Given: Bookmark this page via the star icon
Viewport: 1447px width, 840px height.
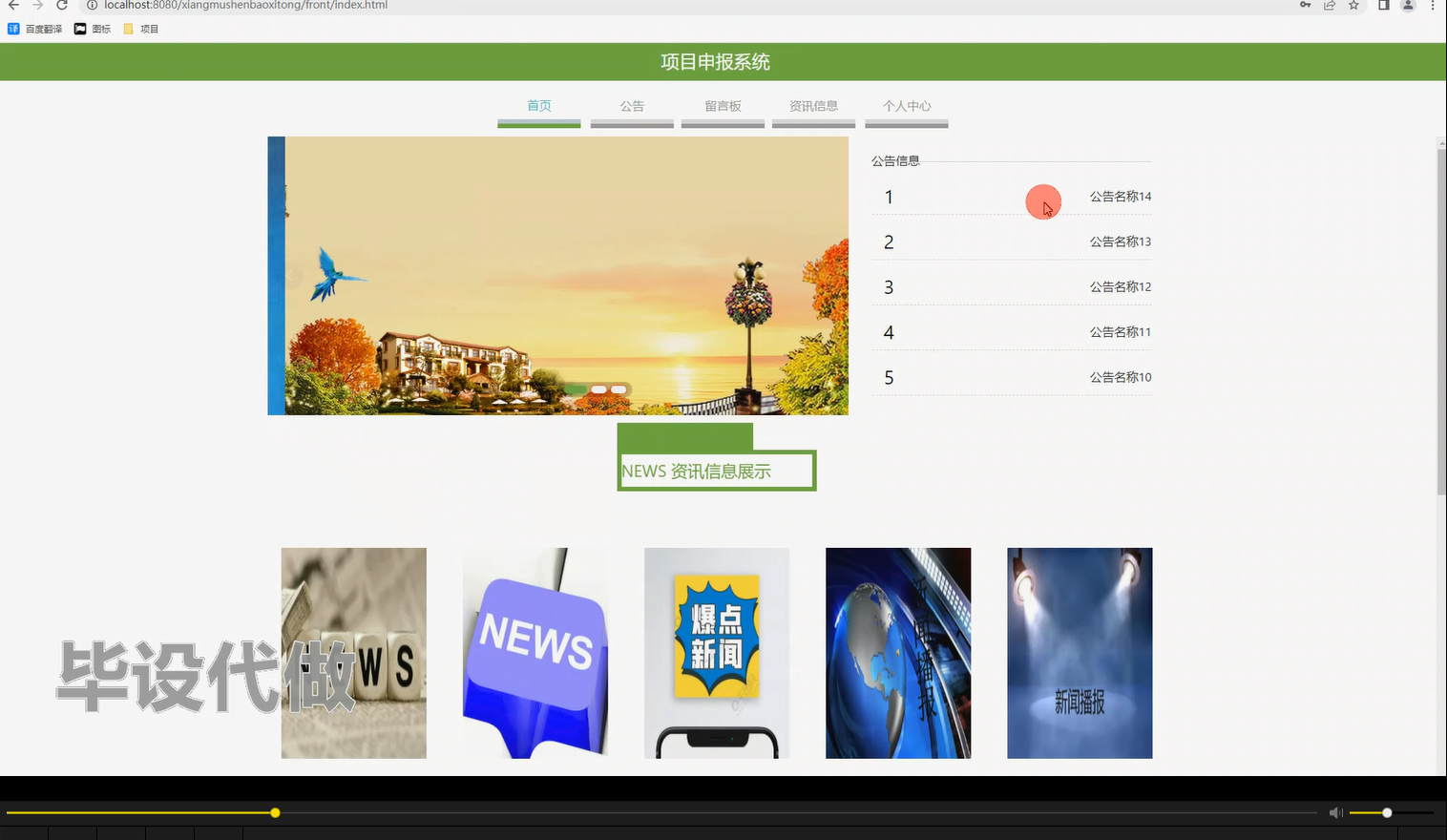Looking at the screenshot, I should click(1353, 6).
